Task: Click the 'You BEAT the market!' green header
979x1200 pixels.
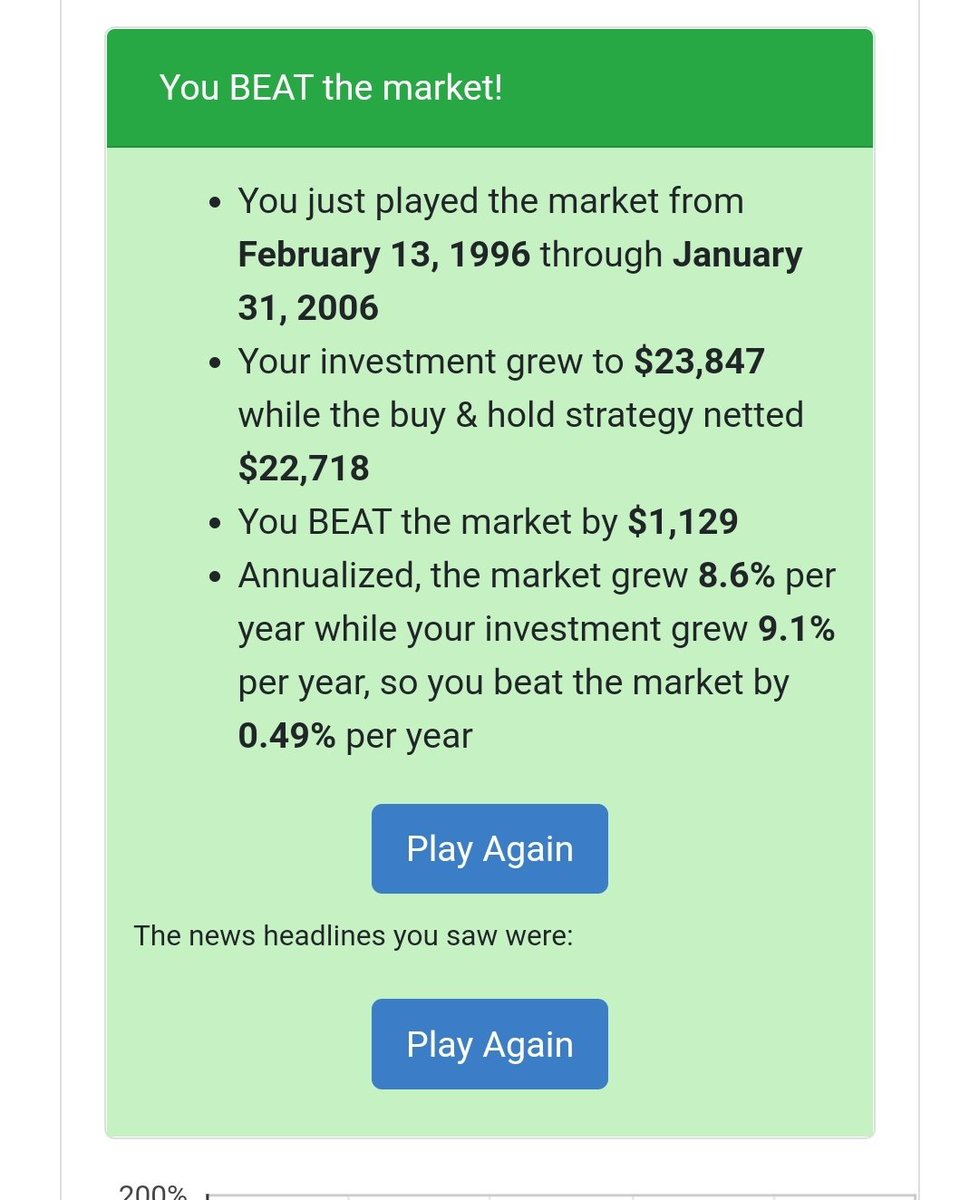Action: pyautogui.click(x=489, y=88)
